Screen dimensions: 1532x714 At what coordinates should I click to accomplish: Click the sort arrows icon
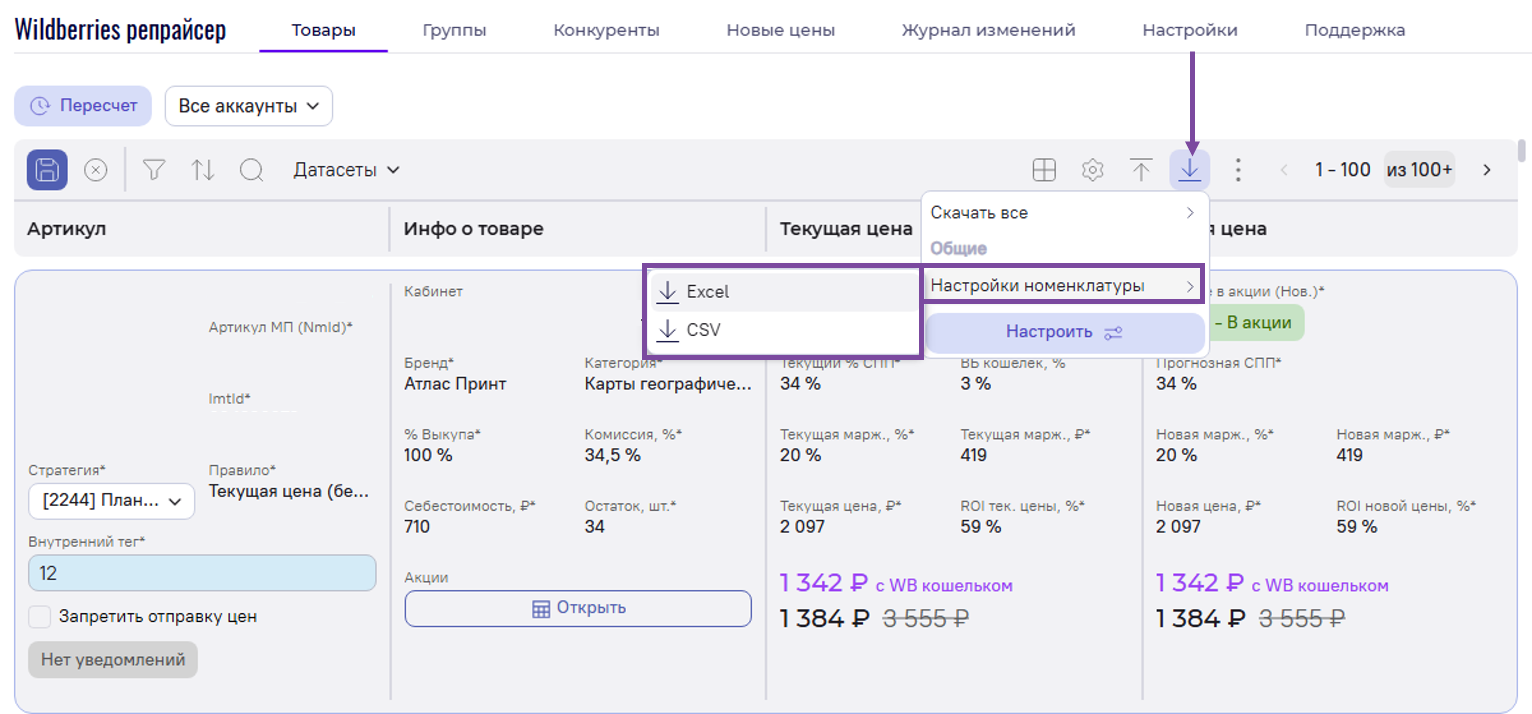tap(203, 170)
